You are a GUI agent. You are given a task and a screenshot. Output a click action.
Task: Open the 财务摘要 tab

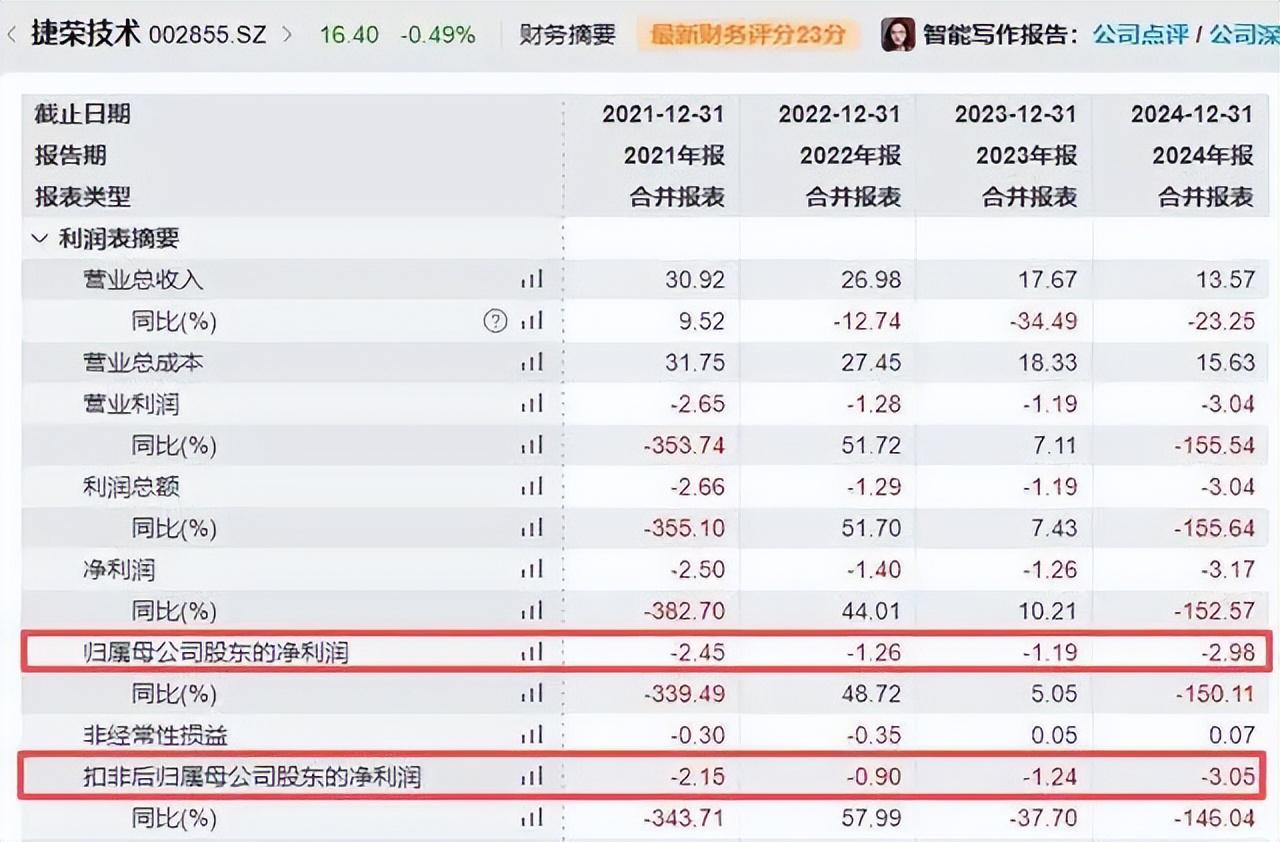[x=567, y=35]
